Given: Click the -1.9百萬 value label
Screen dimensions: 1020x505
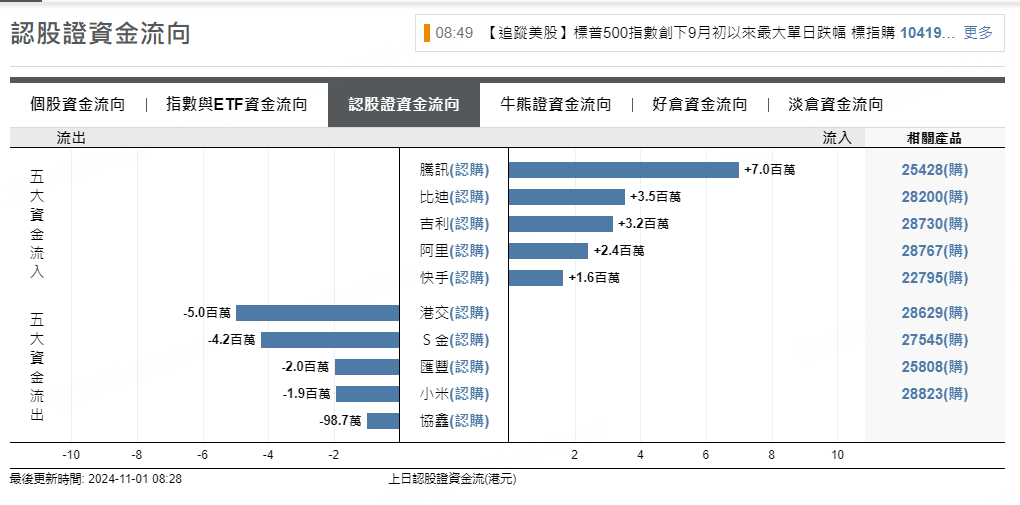Looking at the screenshot, I should [x=307, y=394].
